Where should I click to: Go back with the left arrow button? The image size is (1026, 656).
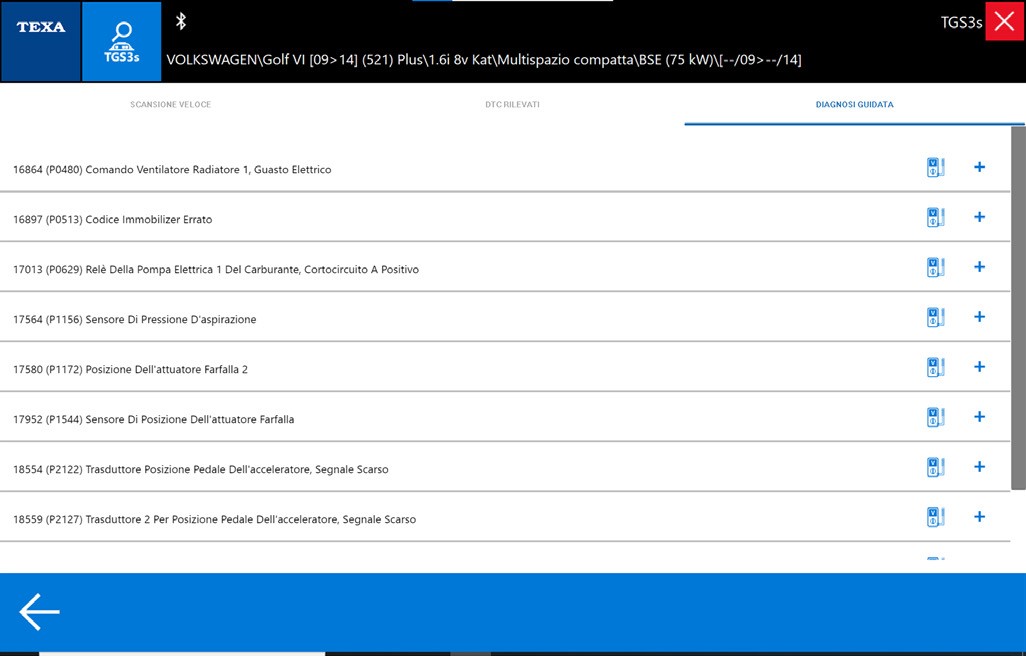[39, 612]
